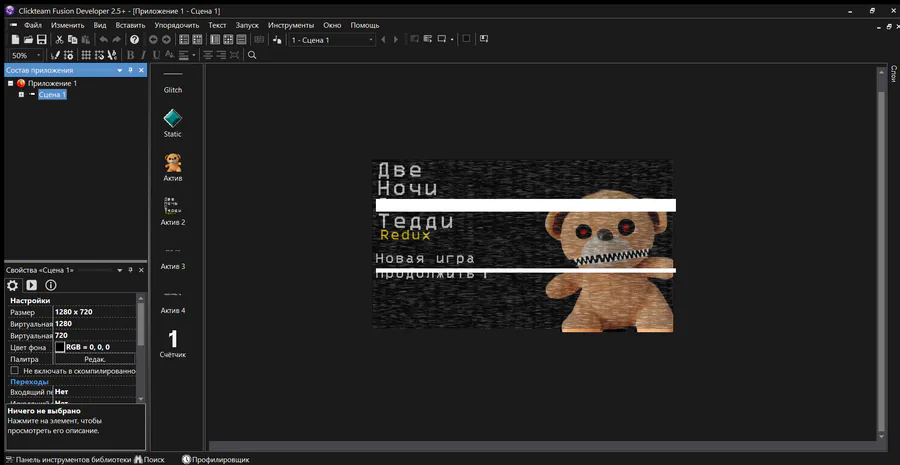
Task: Open the runtime options properties tab
Action: click(32, 285)
